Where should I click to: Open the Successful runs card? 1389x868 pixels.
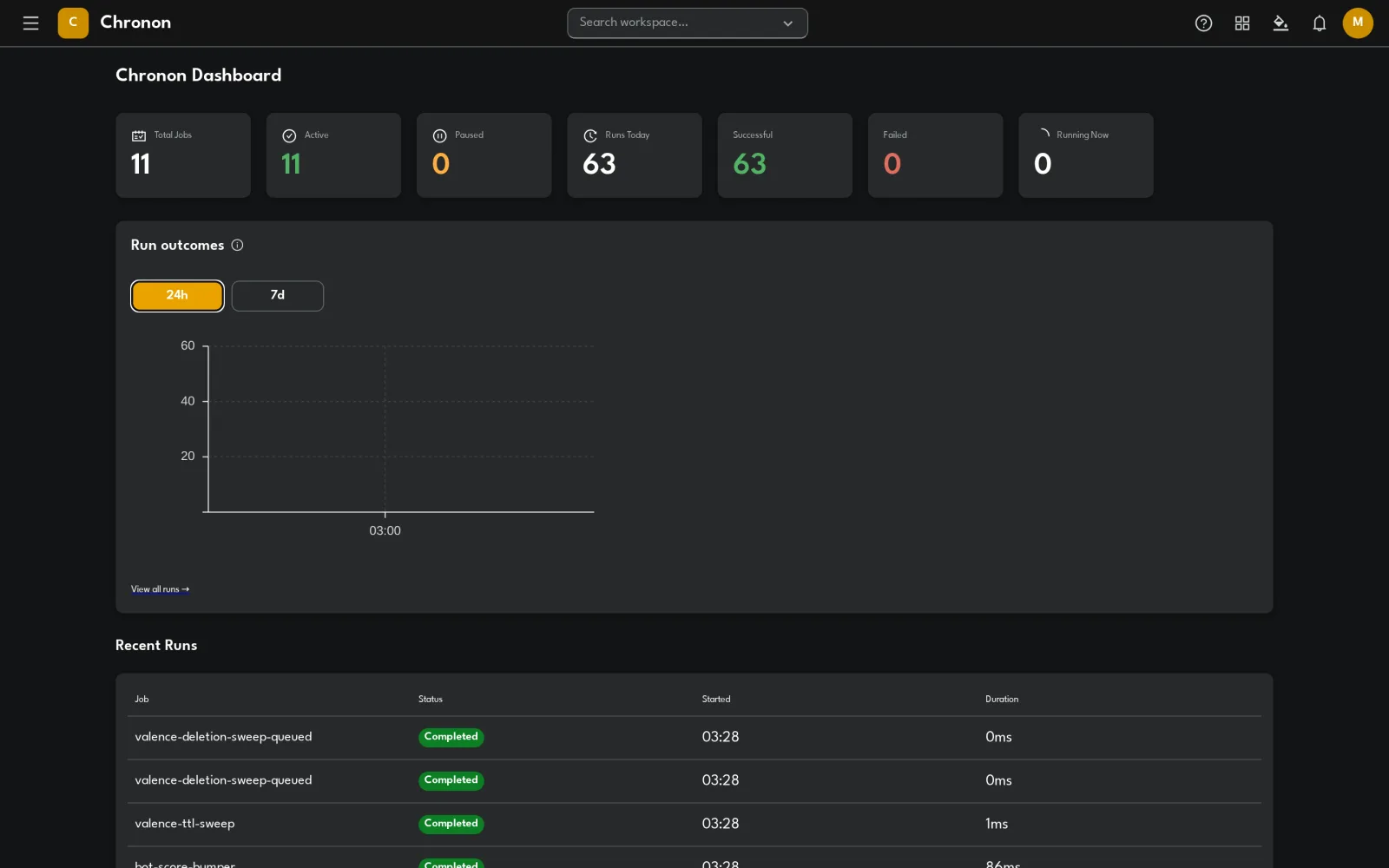coord(785,155)
